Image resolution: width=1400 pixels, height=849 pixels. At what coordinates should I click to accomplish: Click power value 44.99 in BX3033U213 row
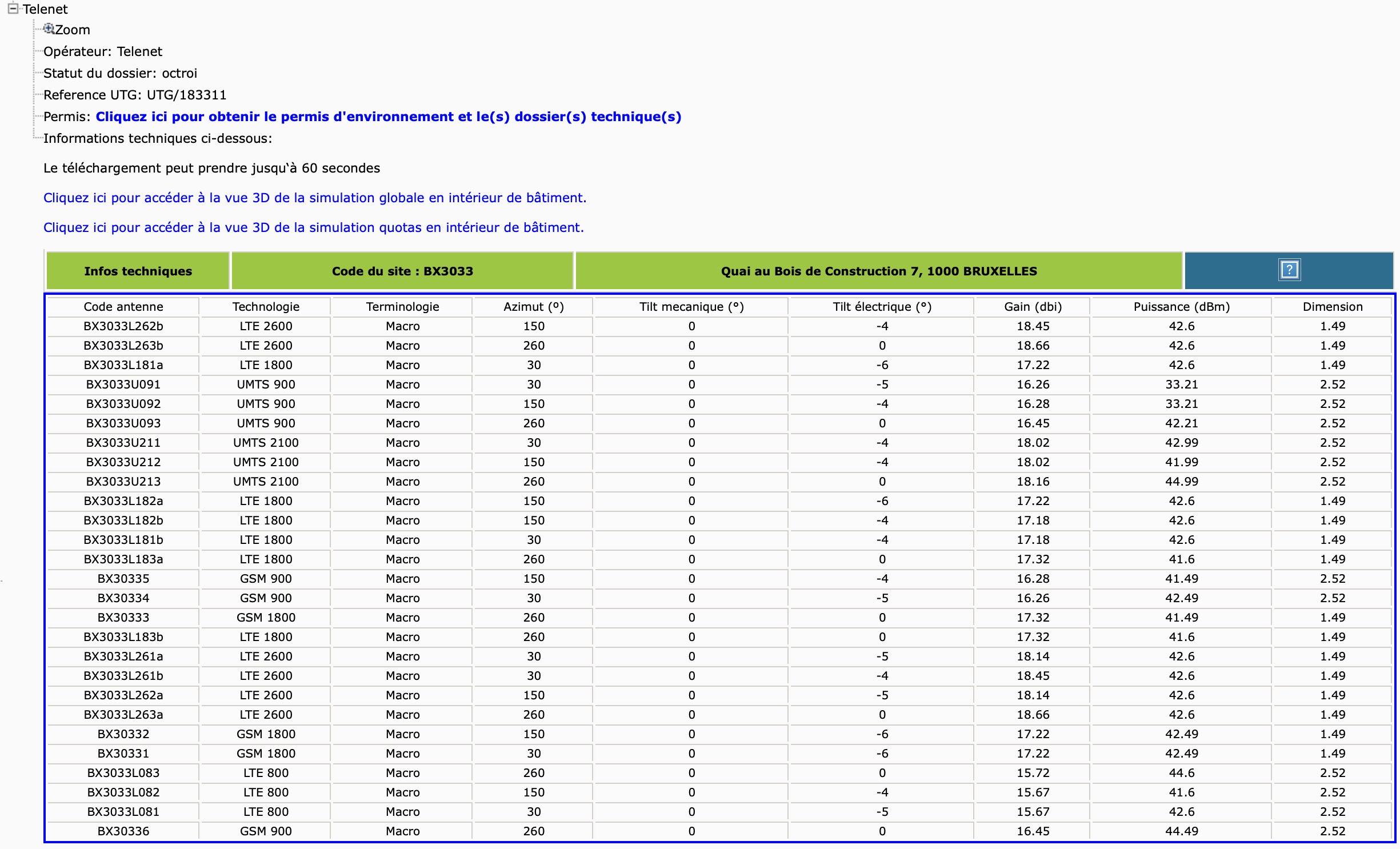(1181, 482)
